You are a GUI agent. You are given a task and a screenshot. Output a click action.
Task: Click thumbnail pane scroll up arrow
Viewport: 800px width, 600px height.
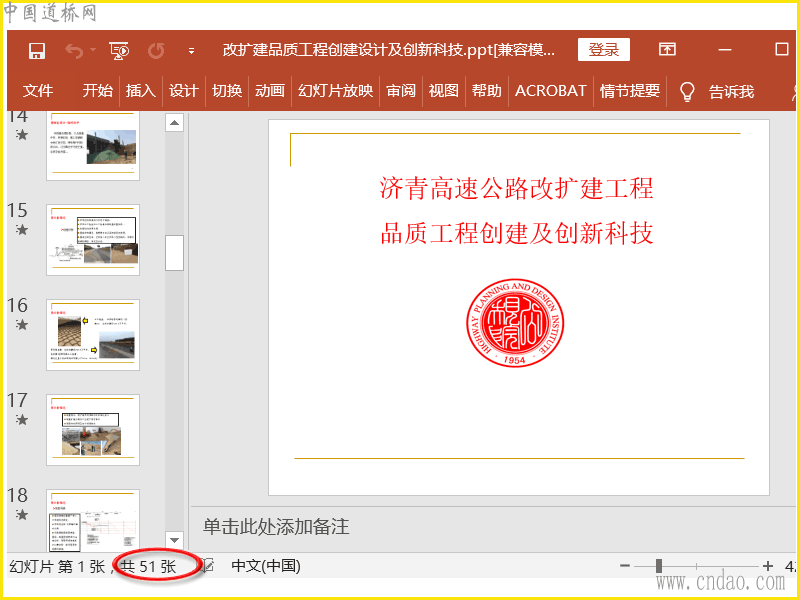coord(174,122)
